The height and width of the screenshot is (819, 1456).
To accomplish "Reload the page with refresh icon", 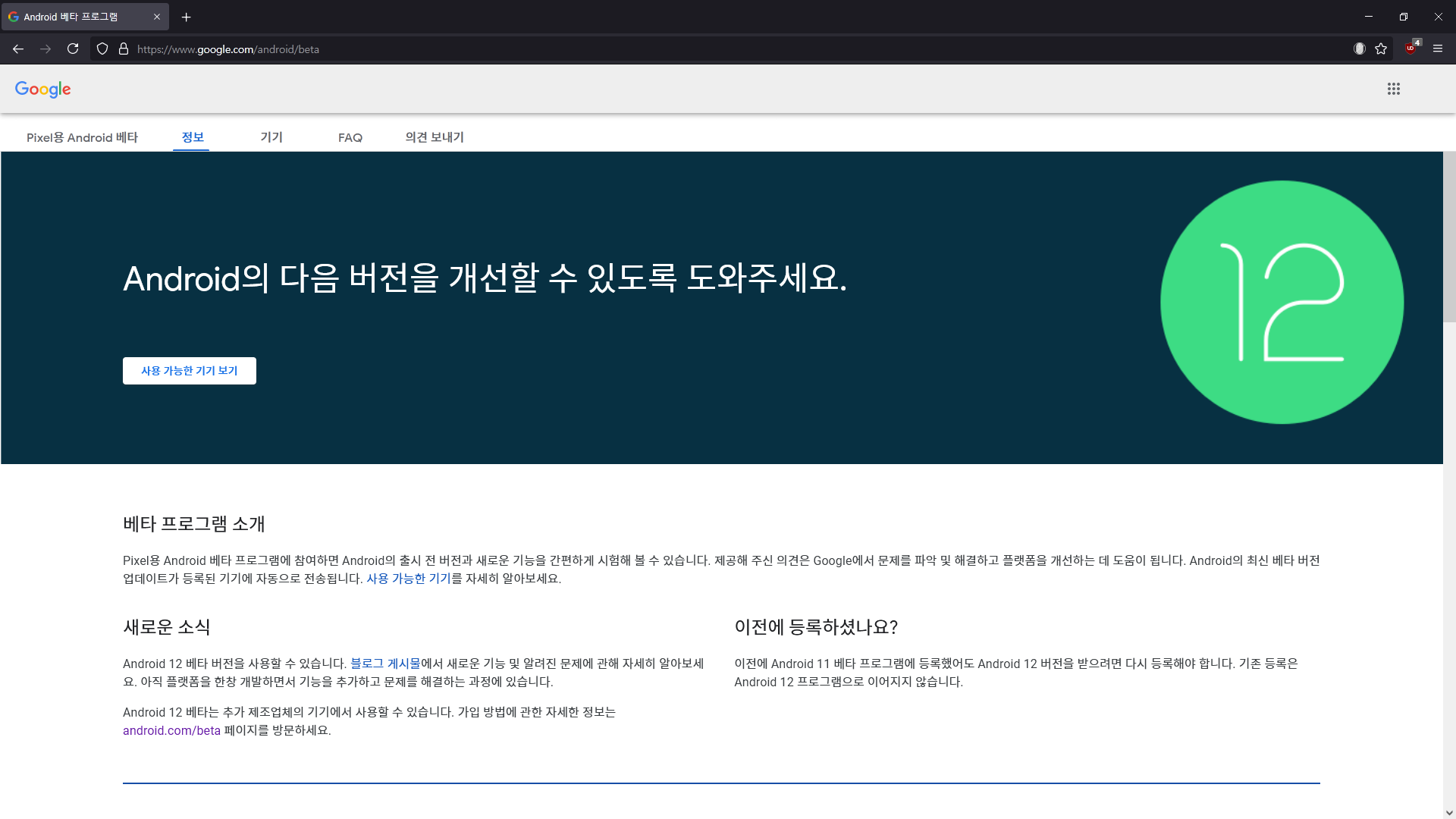I will point(73,49).
